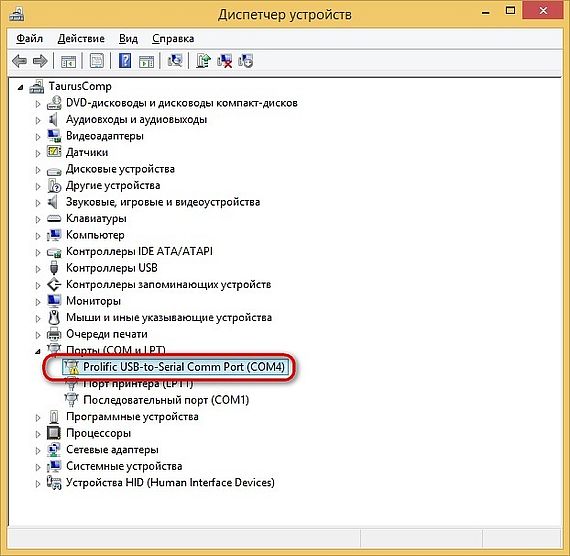Open the Файл menu
Viewport: 570px width, 556px height.
point(29,39)
